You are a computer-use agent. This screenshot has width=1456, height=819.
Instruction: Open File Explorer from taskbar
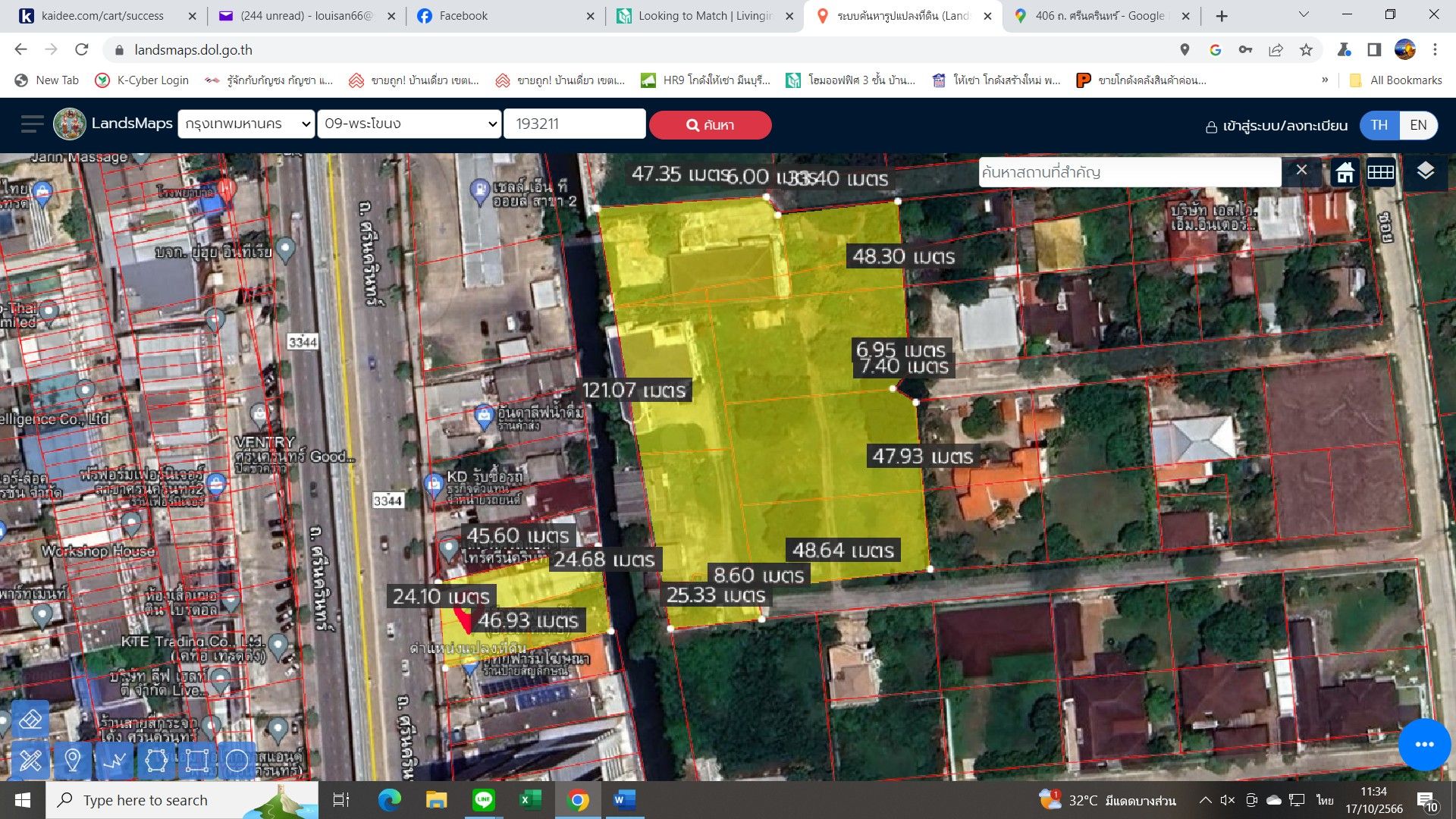[436, 800]
